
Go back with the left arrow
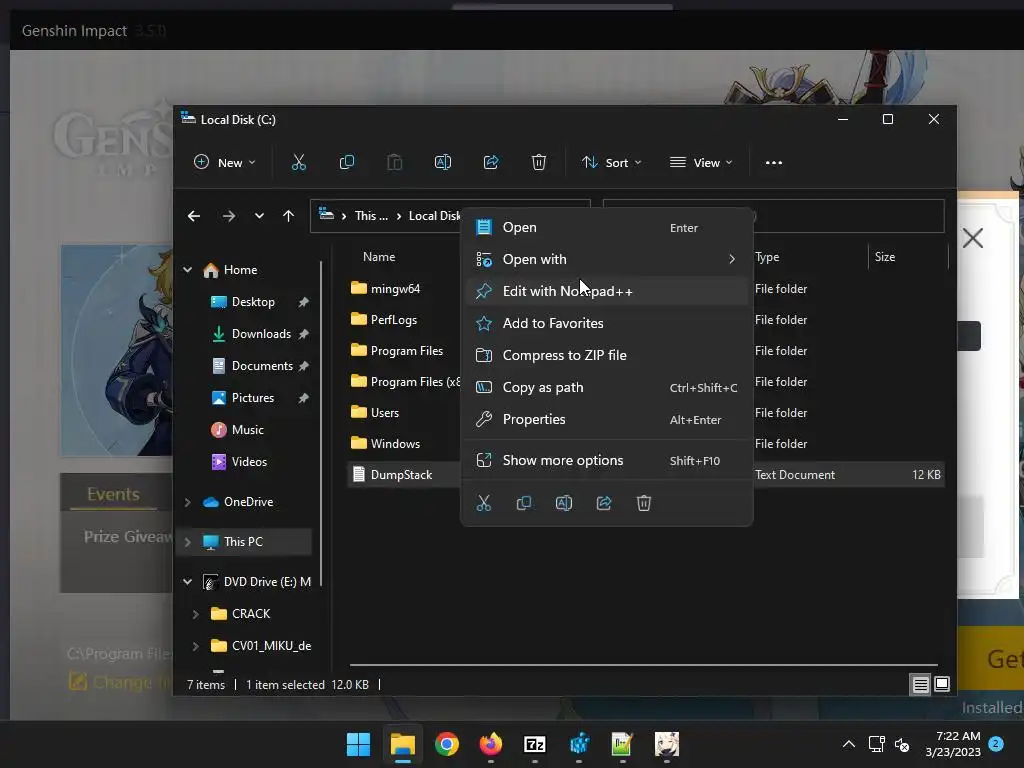click(194, 216)
